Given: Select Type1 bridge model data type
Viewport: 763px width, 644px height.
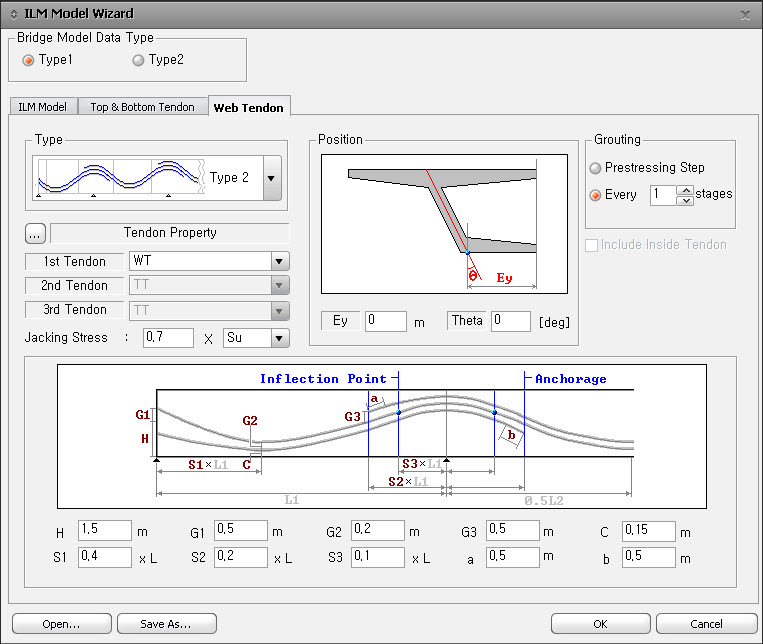Looking at the screenshot, I should click(28, 60).
